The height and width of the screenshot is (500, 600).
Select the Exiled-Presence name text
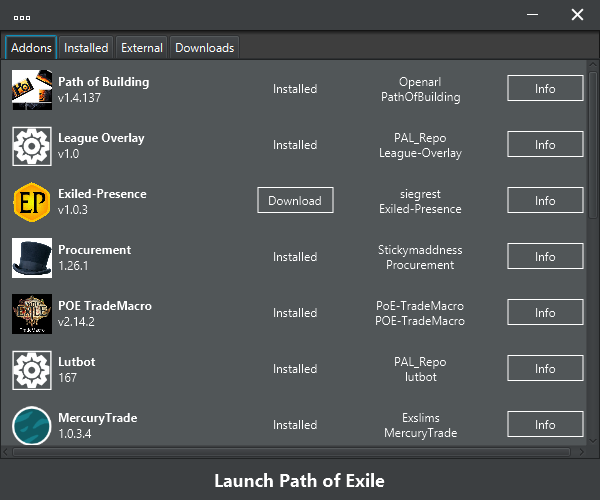[x=102, y=194]
